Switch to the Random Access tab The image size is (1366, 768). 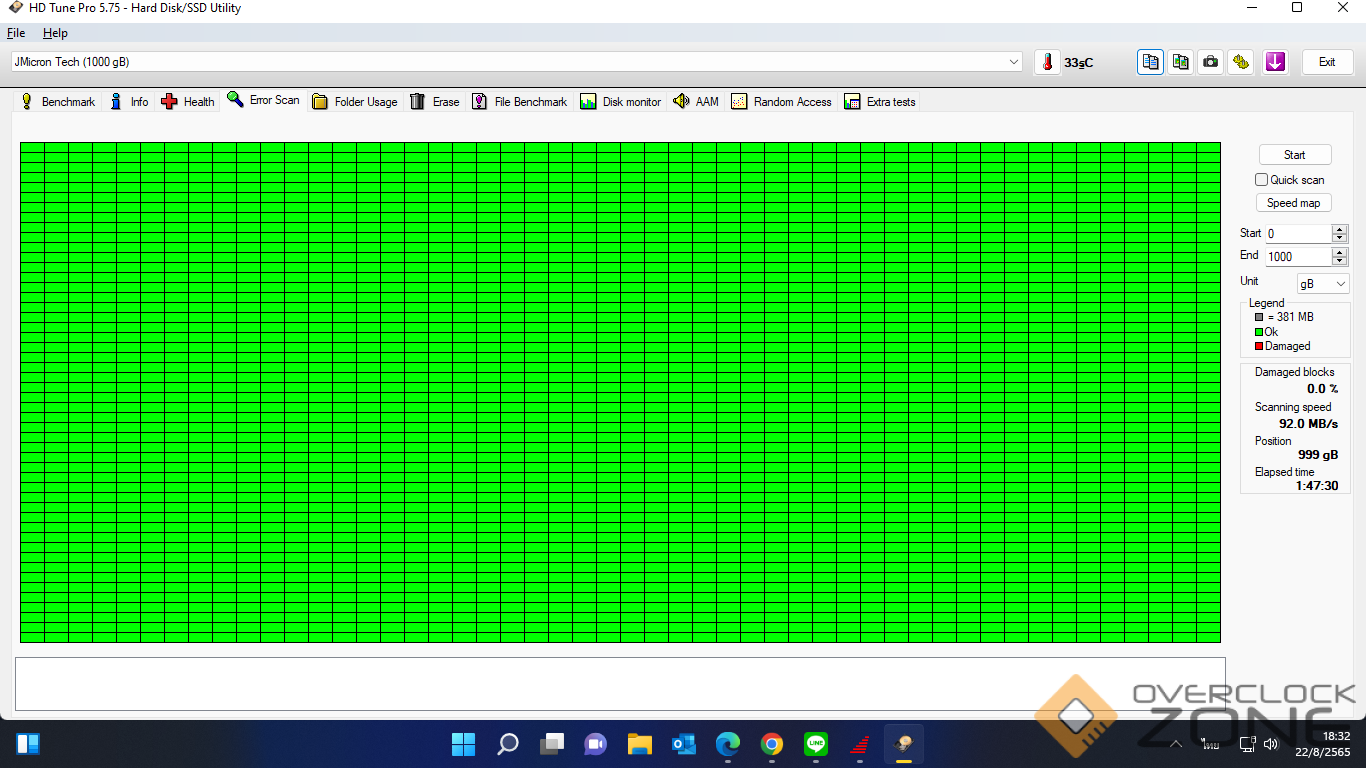pyautogui.click(x=781, y=102)
